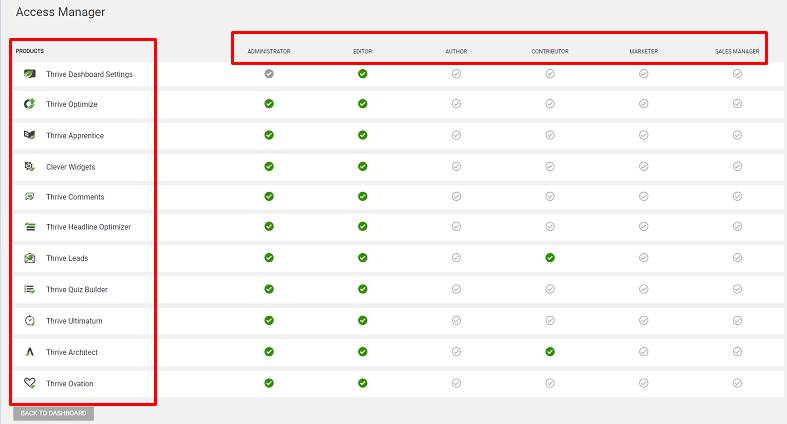Click the Thrive Dashboard Settings product icon
The image size is (787, 424).
30,74
